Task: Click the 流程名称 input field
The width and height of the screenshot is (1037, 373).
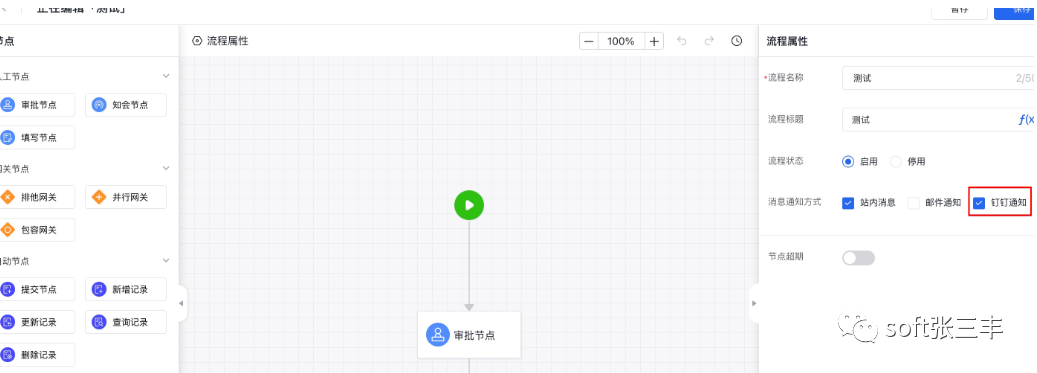Action: tap(939, 78)
